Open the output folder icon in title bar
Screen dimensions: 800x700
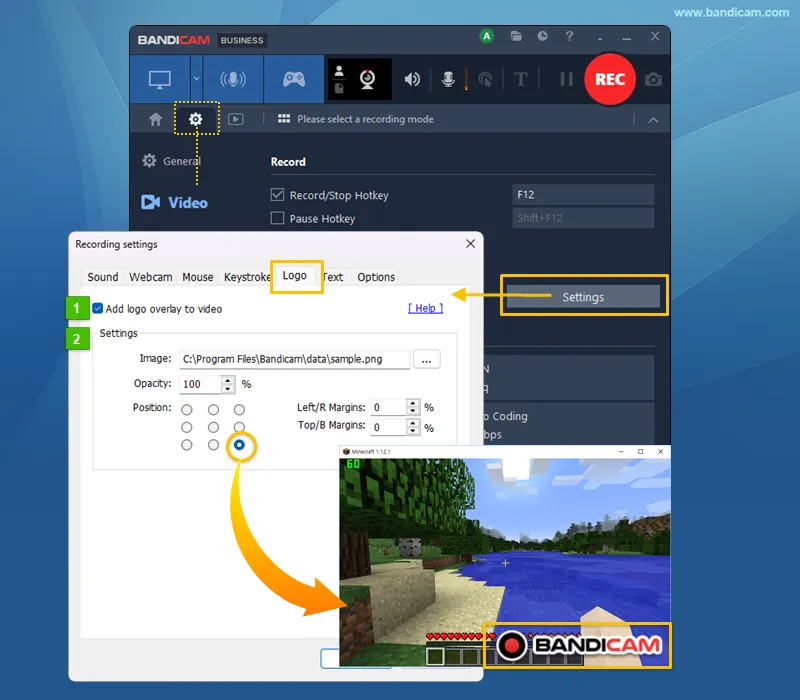tap(516, 36)
